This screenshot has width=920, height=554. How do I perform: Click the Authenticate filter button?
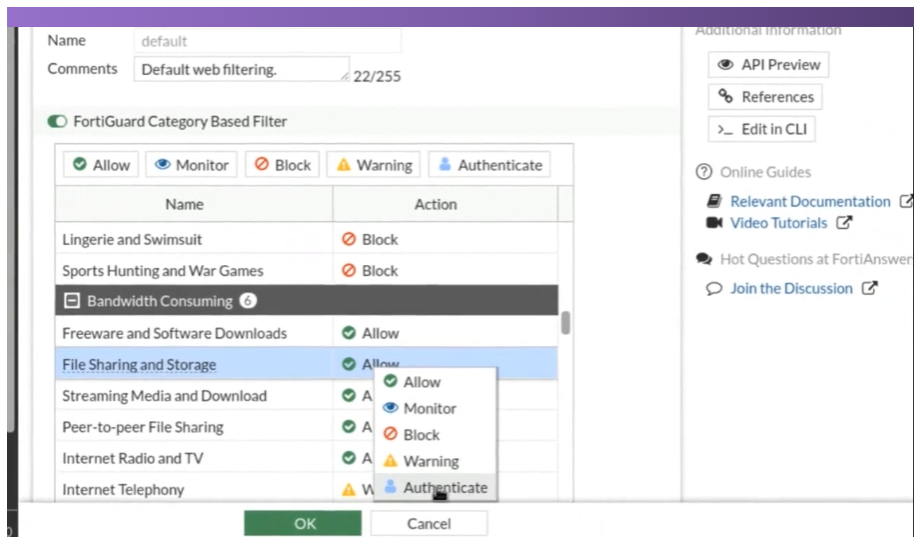(490, 165)
